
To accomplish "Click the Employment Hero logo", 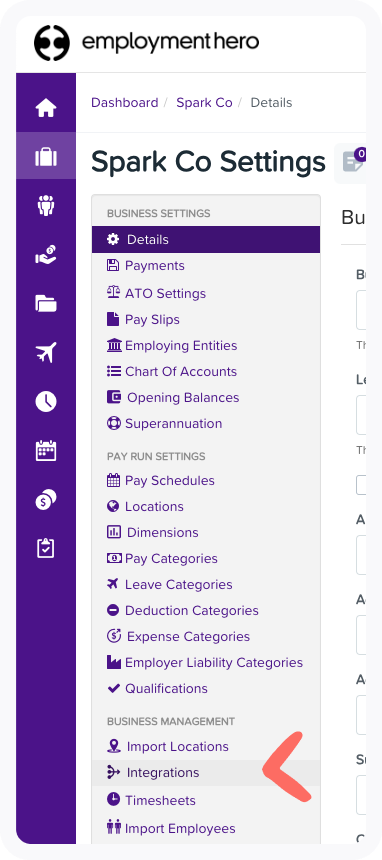I will [147, 42].
